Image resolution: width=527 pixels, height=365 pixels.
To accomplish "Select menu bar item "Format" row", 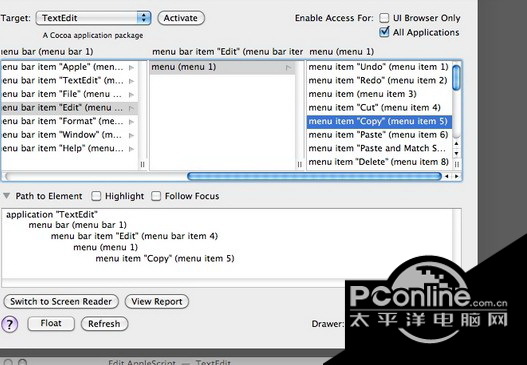I will [x=69, y=121].
